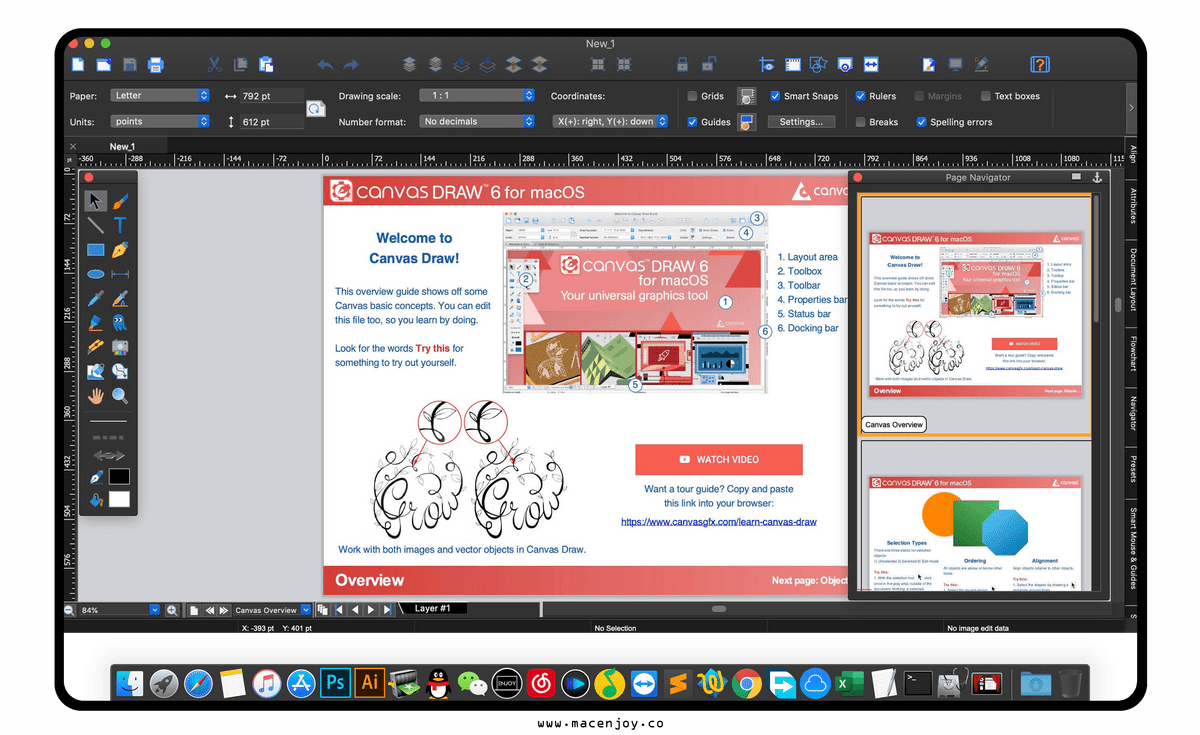
Task: Expand the Drawing scale dropdown
Action: (477, 96)
